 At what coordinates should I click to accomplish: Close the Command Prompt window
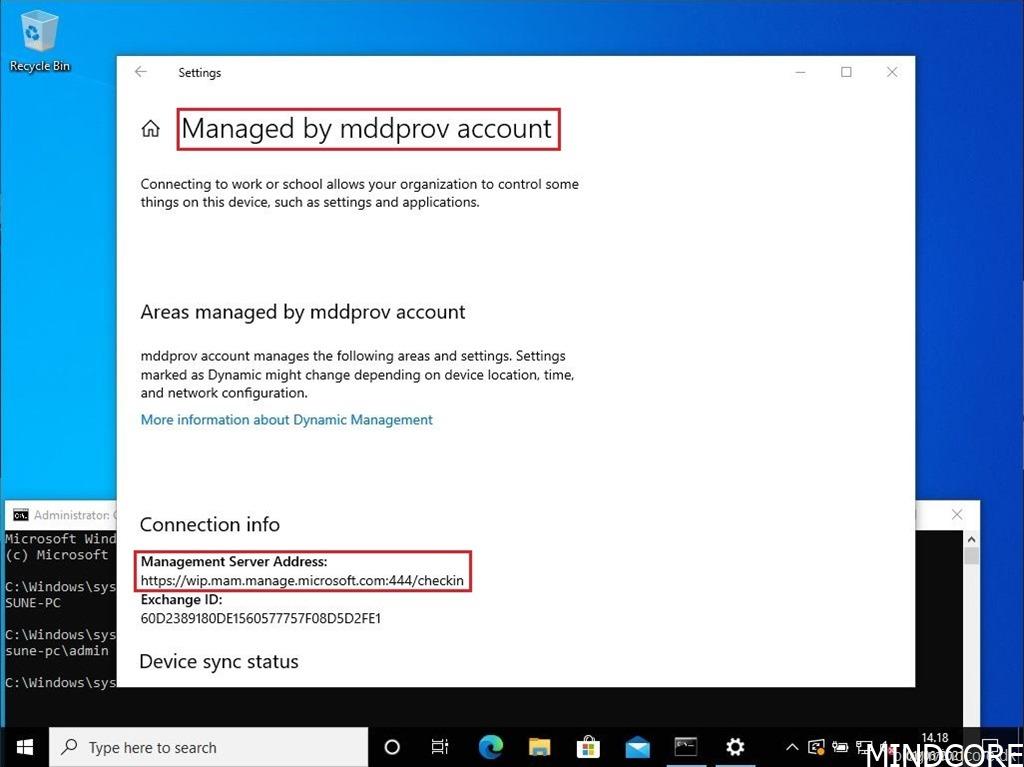tap(957, 515)
